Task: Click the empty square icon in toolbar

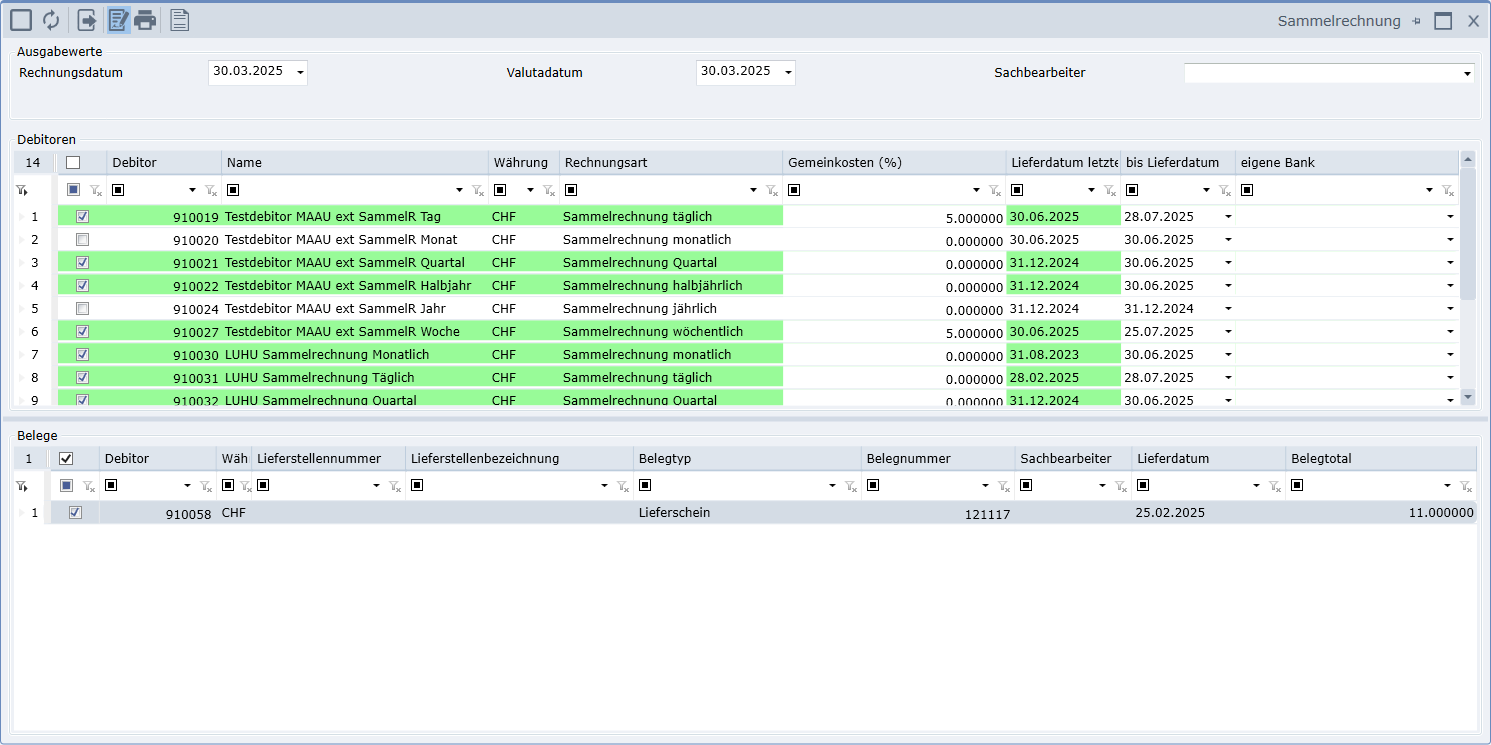Action: tap(21, 20)
